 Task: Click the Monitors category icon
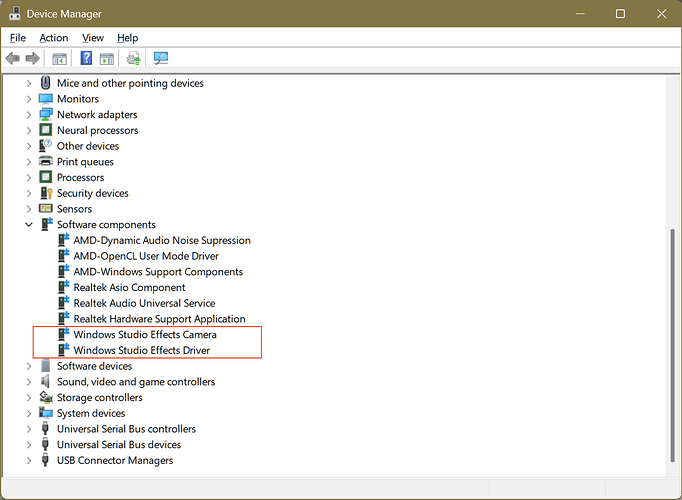point(46,99)
